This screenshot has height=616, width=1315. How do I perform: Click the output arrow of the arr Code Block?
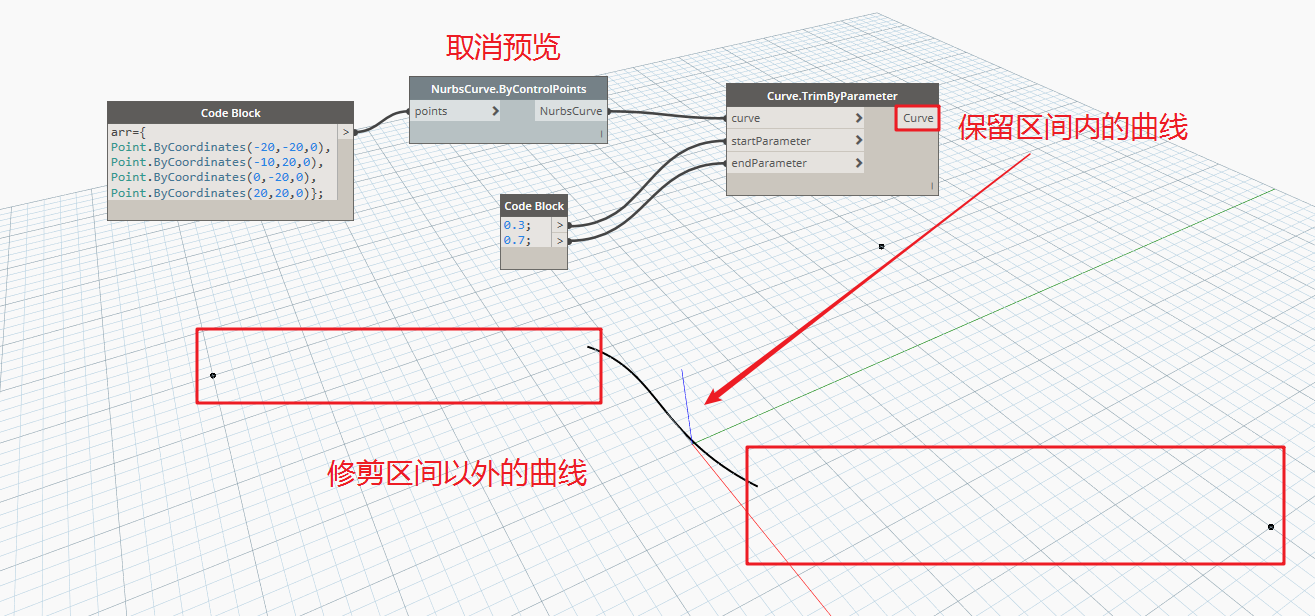(346, 131)
